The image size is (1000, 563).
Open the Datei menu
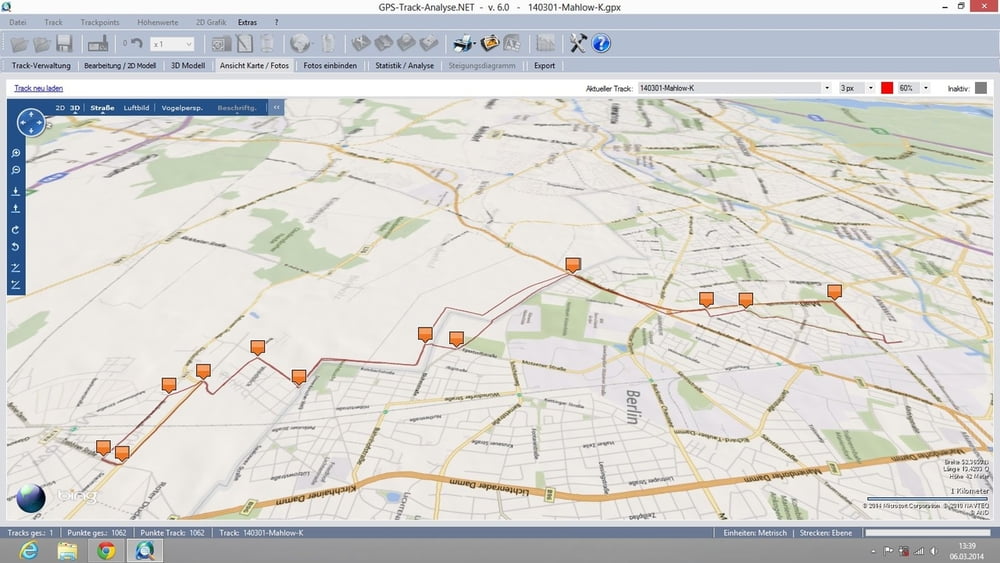click(18, 22)
